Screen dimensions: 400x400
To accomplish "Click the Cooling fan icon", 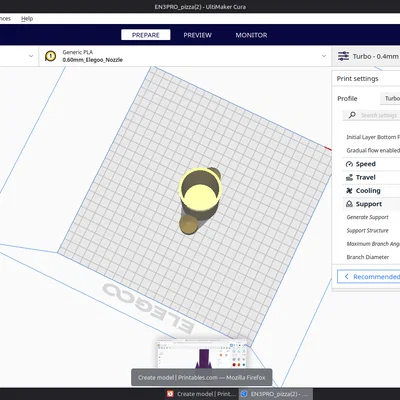I will [x=349, y=191].
